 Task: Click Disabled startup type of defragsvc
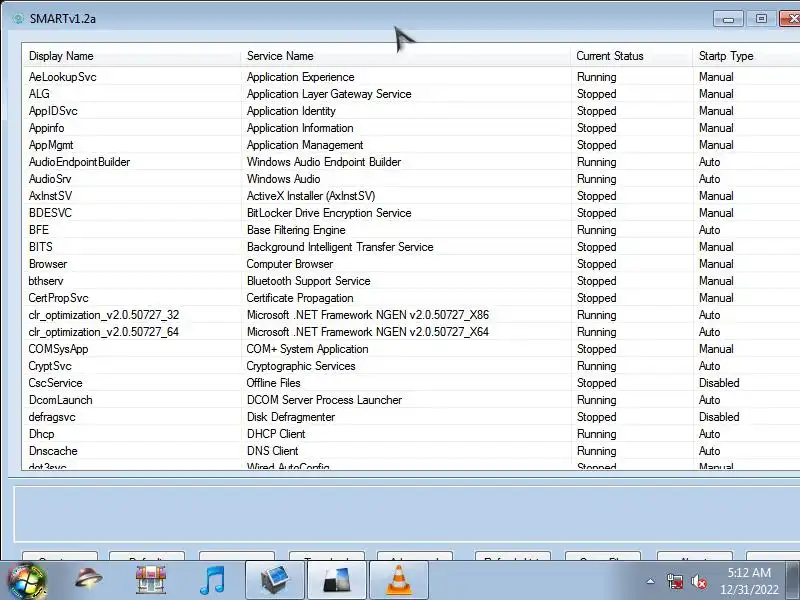click(x=719, y=417)
